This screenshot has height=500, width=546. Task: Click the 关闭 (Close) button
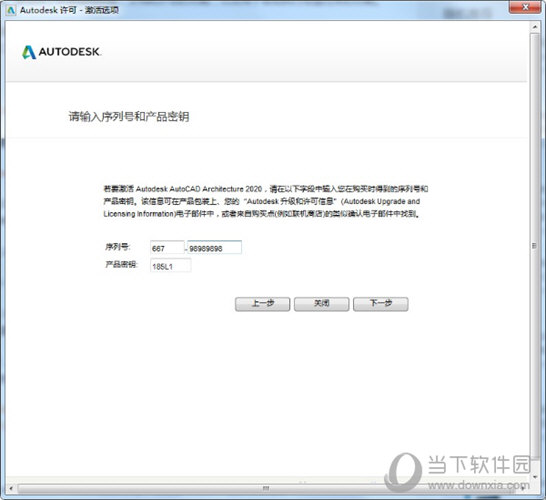click(x=321, y=304)
